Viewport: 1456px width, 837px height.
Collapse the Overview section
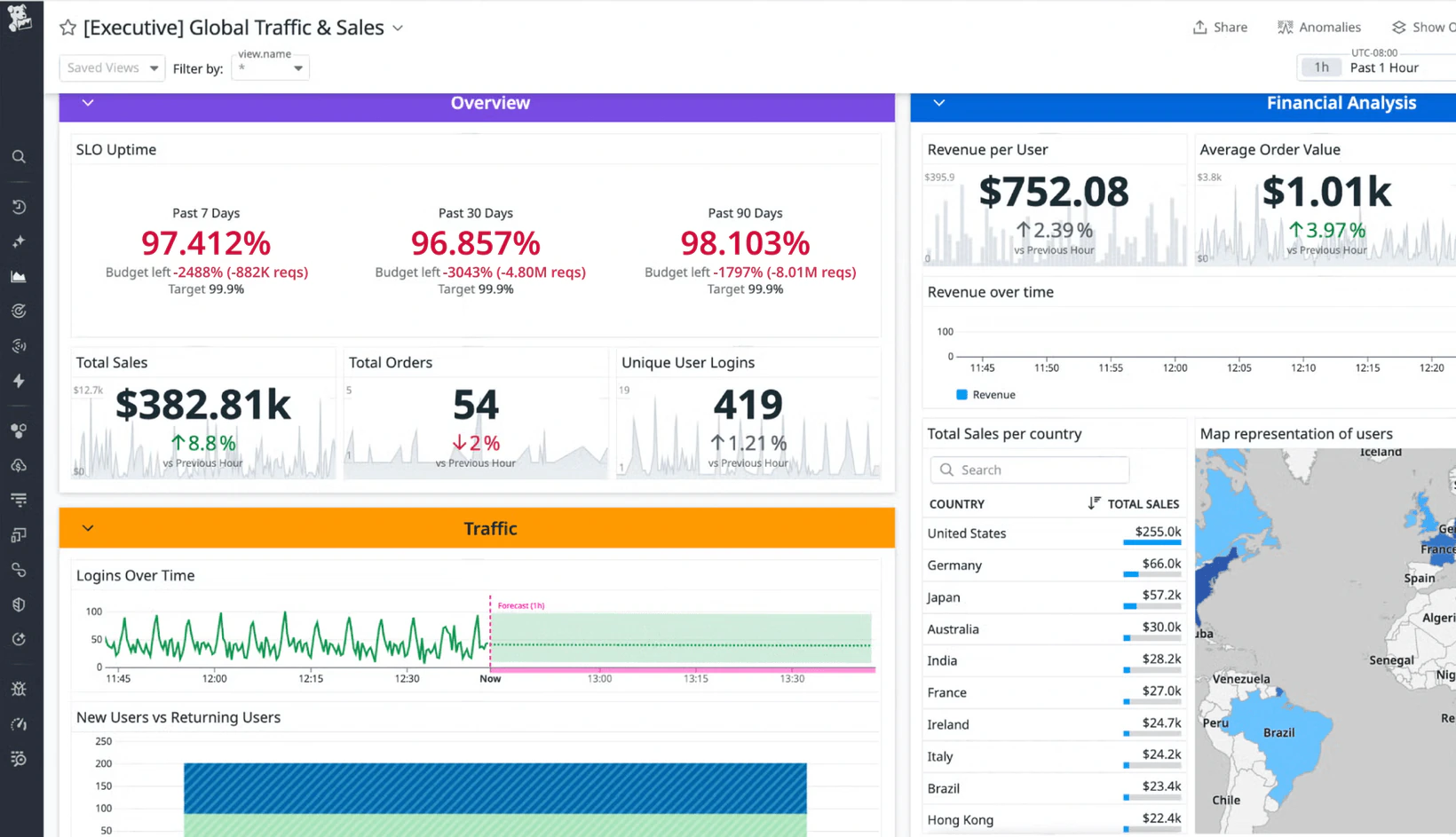[x=88, y=103]
